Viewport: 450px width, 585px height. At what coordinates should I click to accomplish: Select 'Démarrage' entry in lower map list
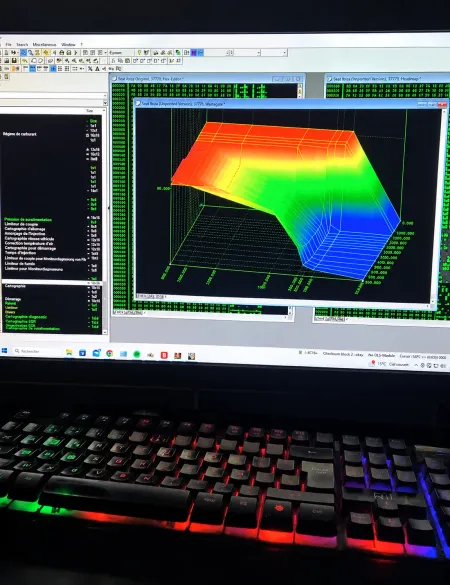coord(13,299)
